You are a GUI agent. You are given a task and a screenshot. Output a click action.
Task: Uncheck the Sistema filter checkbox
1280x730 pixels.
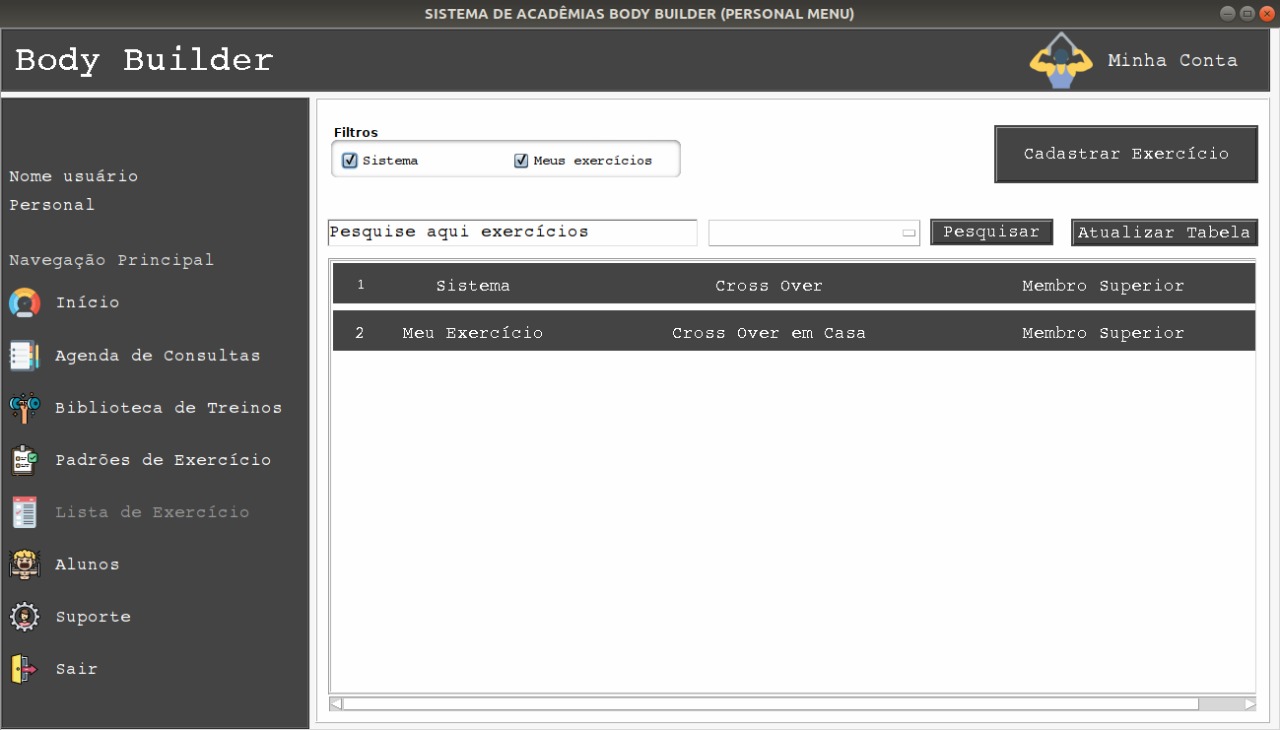350,161
